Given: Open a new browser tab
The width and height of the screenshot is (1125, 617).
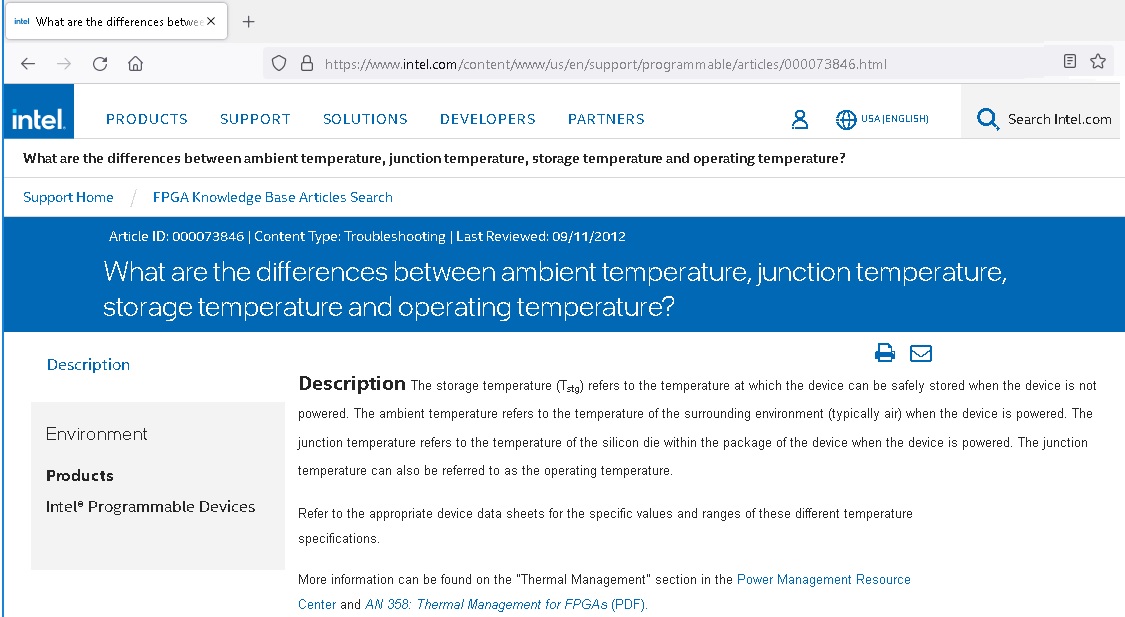Looking at the screenshot, I should click(248, 22).
